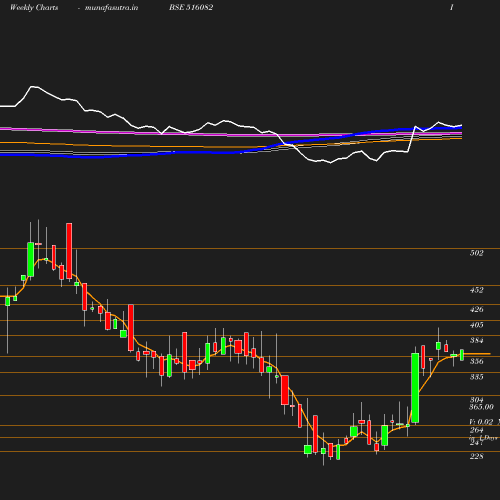The height and width of the screenshot is (500, 500).
Task: Select the 405 price level label
Action: click(x=476, y=325)
